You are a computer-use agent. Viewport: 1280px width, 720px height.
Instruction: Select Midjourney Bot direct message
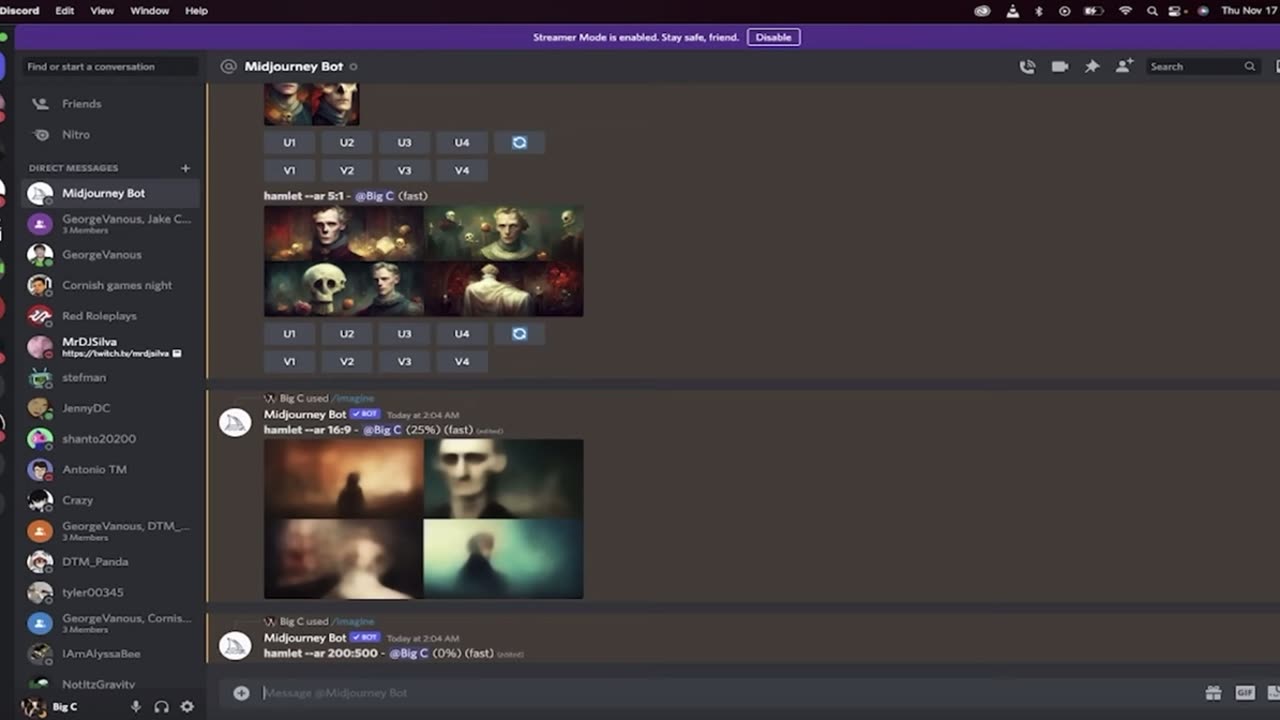pyautogui.click(x=110, y=193)
